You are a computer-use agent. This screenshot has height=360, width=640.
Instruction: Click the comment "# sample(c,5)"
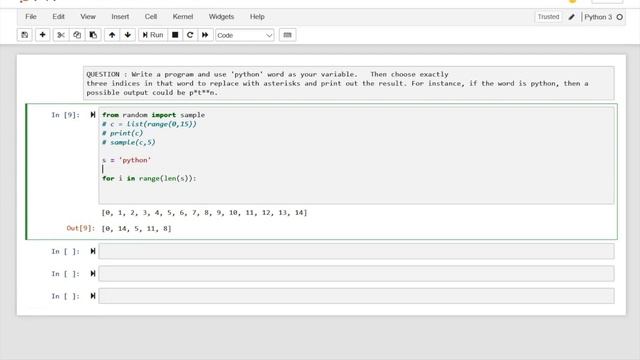pyautogui.click(x=129, y=142)
